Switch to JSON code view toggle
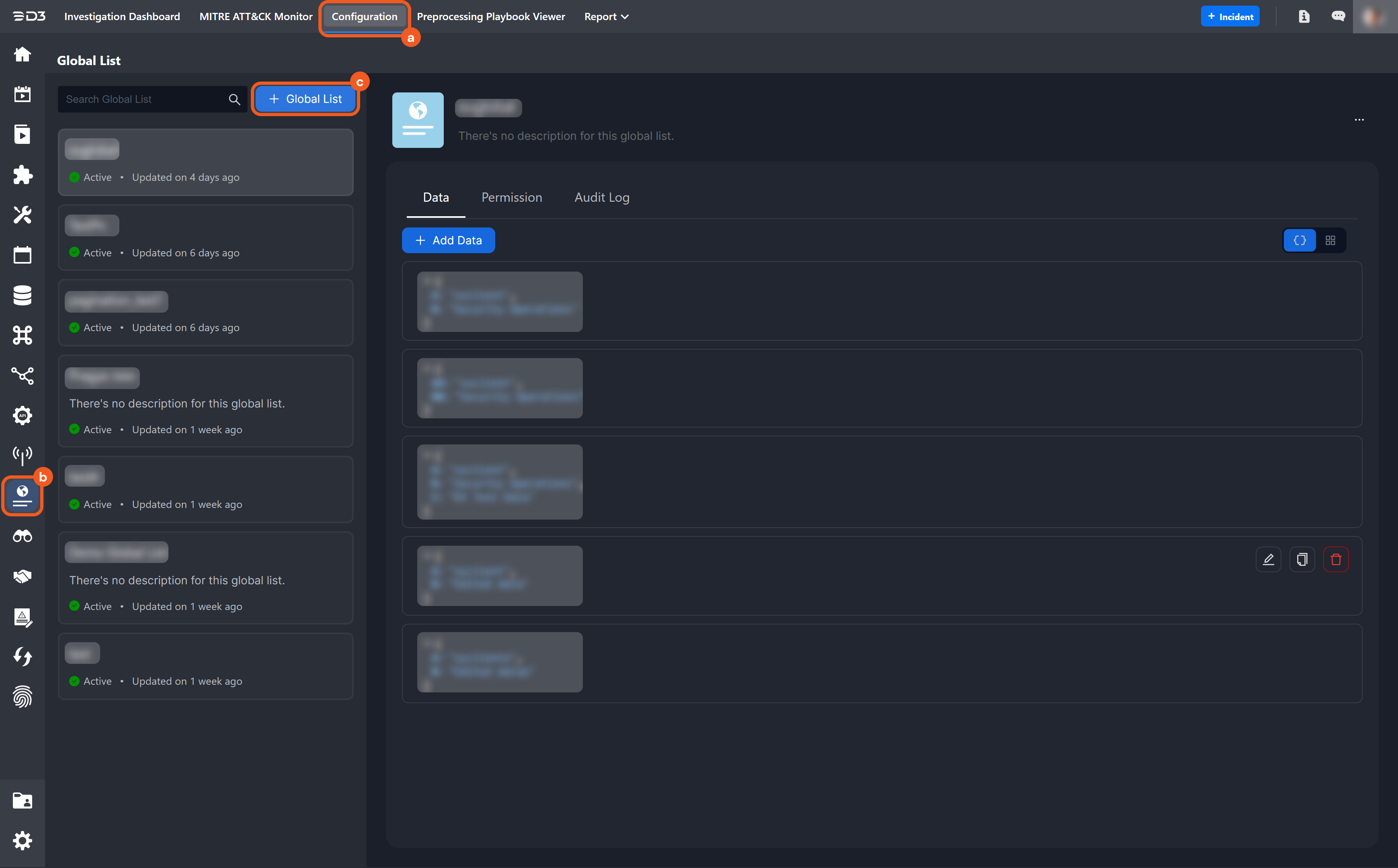 [x=1299, y=241]
